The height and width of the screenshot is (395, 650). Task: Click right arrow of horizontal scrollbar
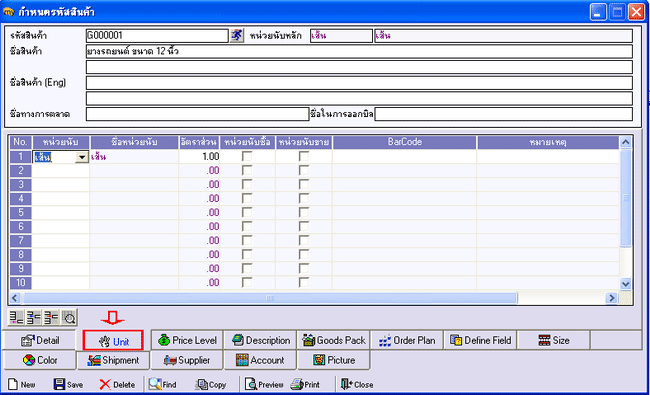[x=611, y=298]
